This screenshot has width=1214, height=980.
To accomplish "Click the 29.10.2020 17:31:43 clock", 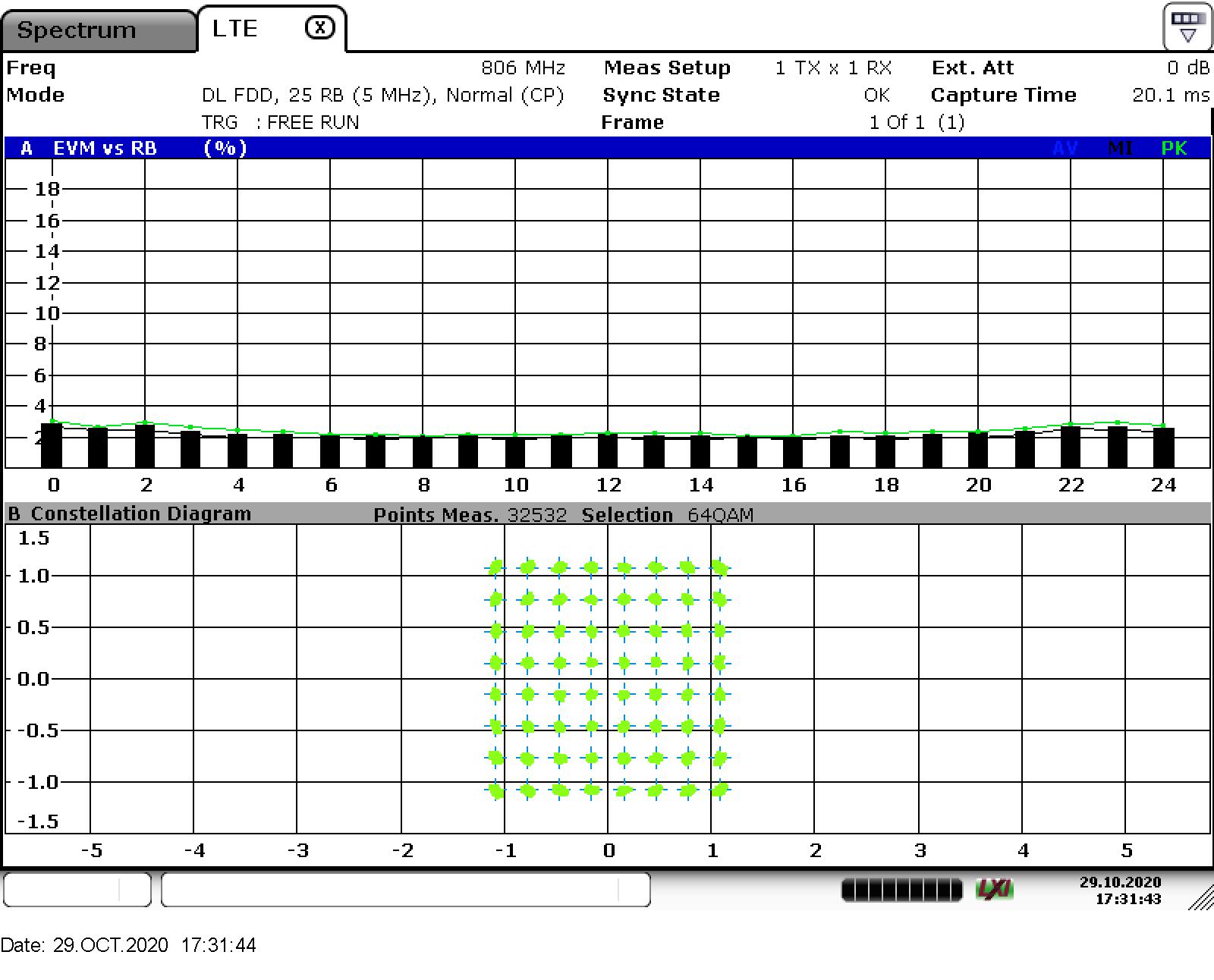I will coord(1121,890).
